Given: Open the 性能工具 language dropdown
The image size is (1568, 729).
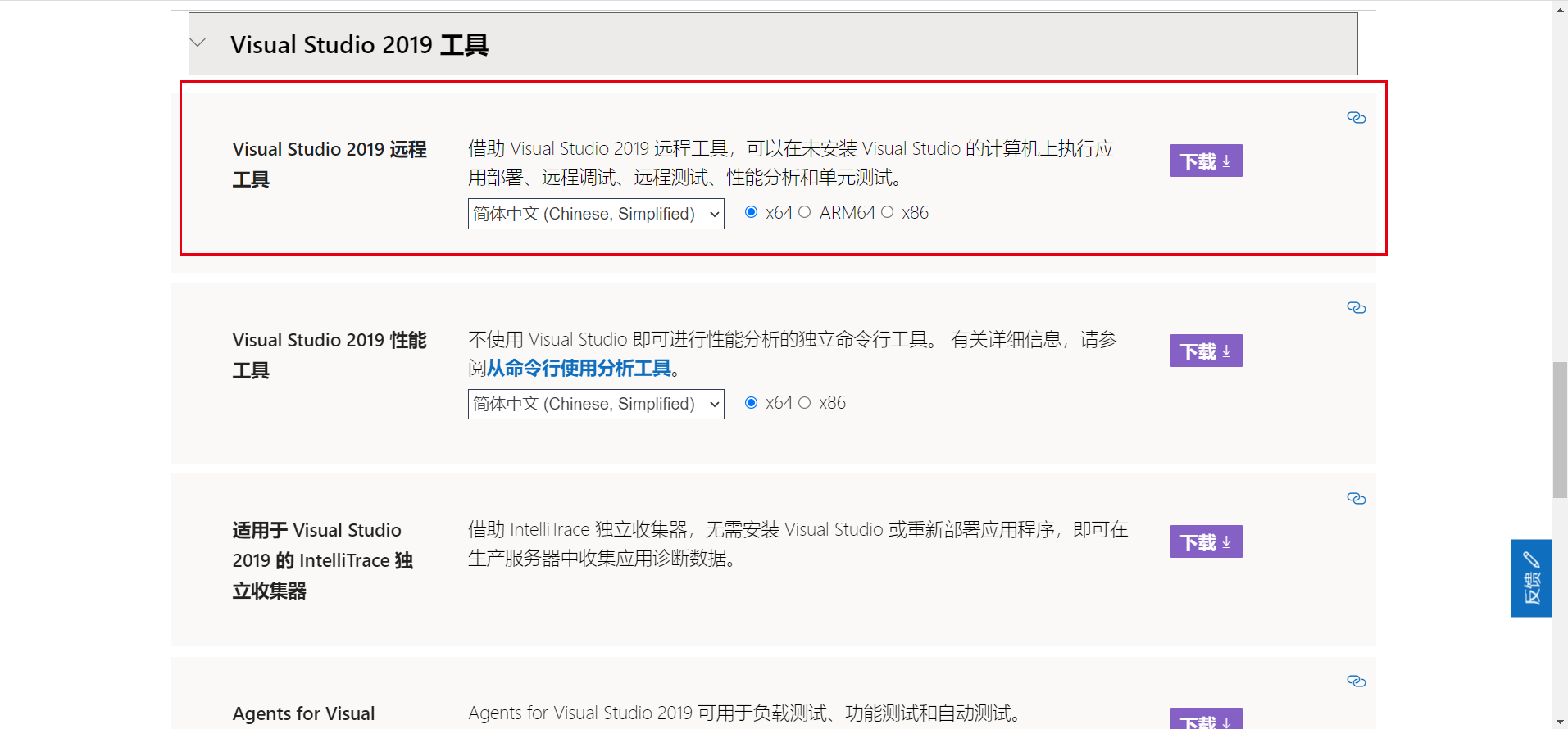Looking at the screenshot, I should [x=596, y=404].
